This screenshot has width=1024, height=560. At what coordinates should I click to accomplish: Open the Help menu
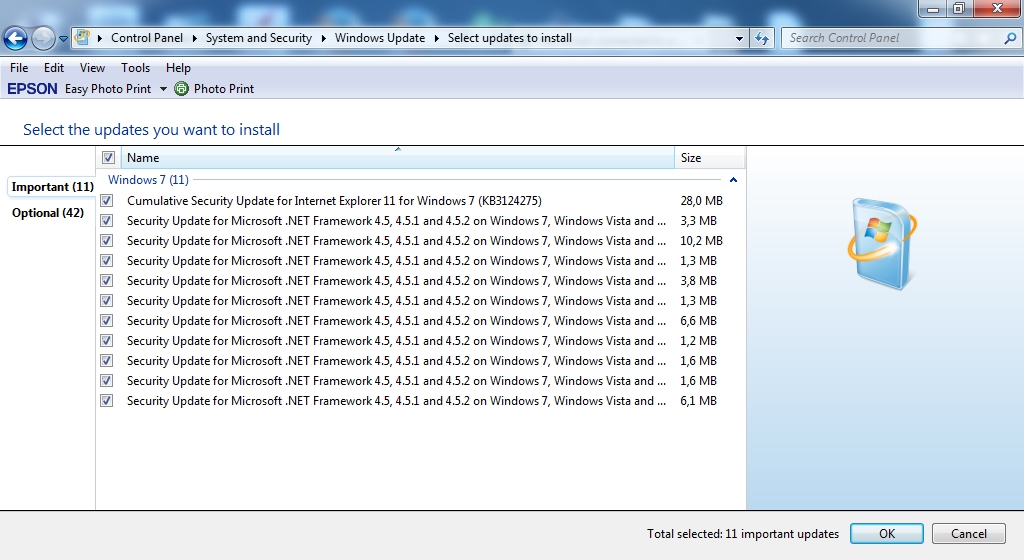tap(178, 68)
